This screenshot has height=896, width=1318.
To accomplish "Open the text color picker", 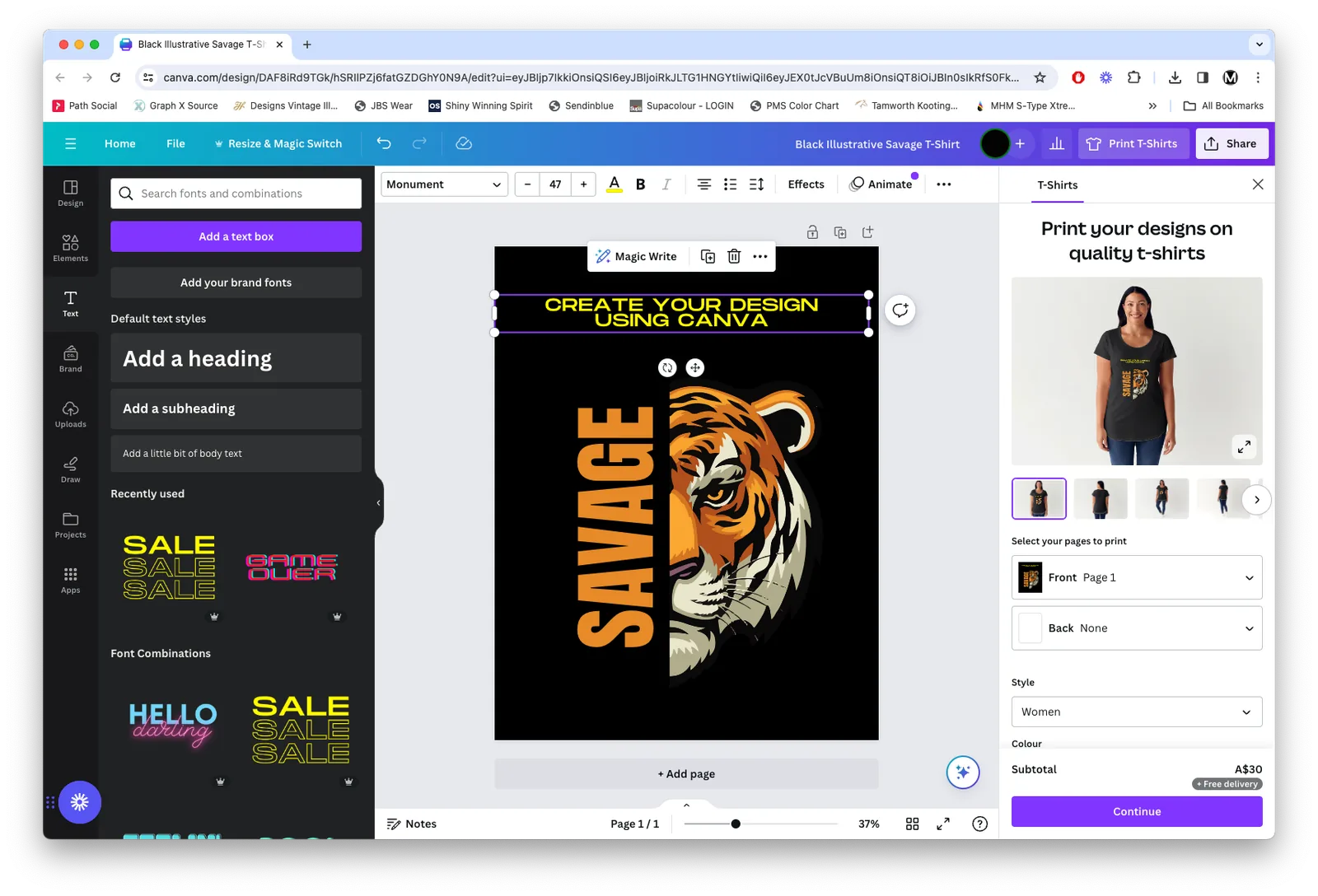I will [615, 184].
